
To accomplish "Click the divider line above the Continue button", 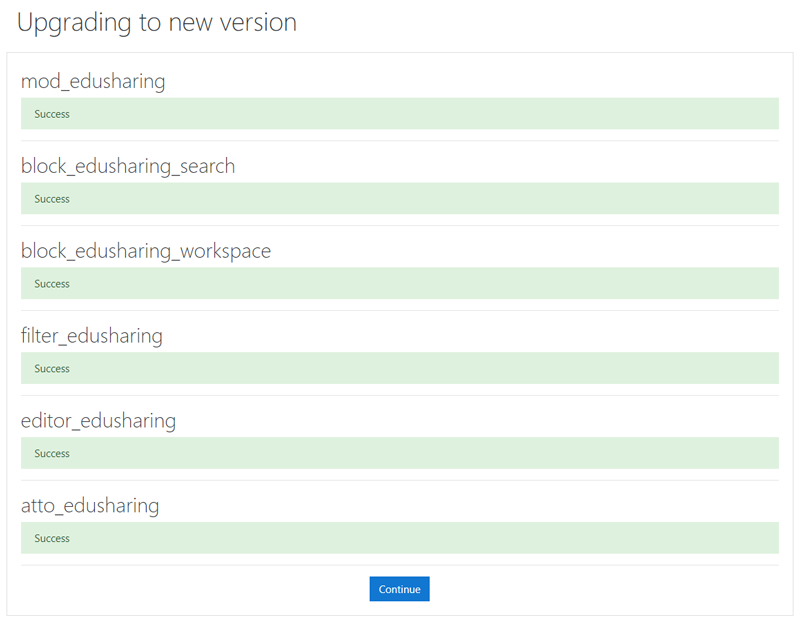I will 399,566.
